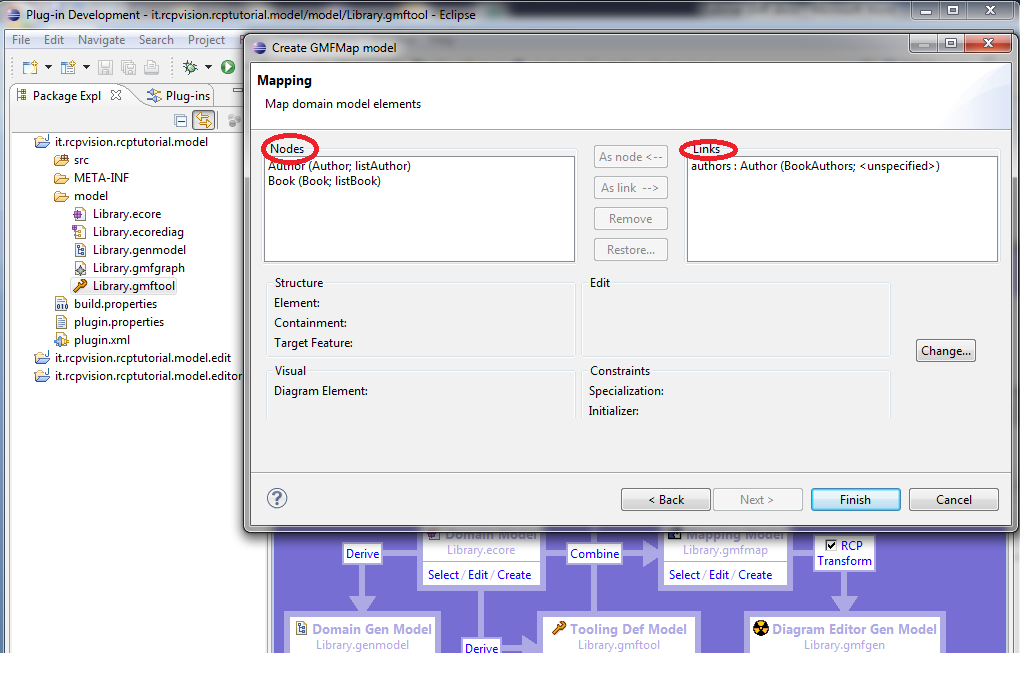The height and width of the screenshot is (681, 1020).
Task: Click the Library.gmftool wrench icon
Action: pos(79,286)
